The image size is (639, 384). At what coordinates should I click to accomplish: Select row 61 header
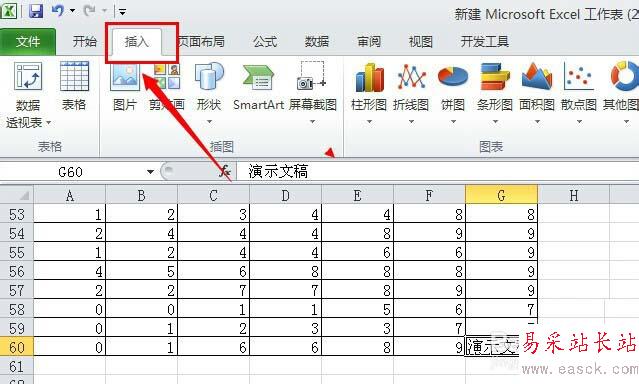(x=16, y=366)
